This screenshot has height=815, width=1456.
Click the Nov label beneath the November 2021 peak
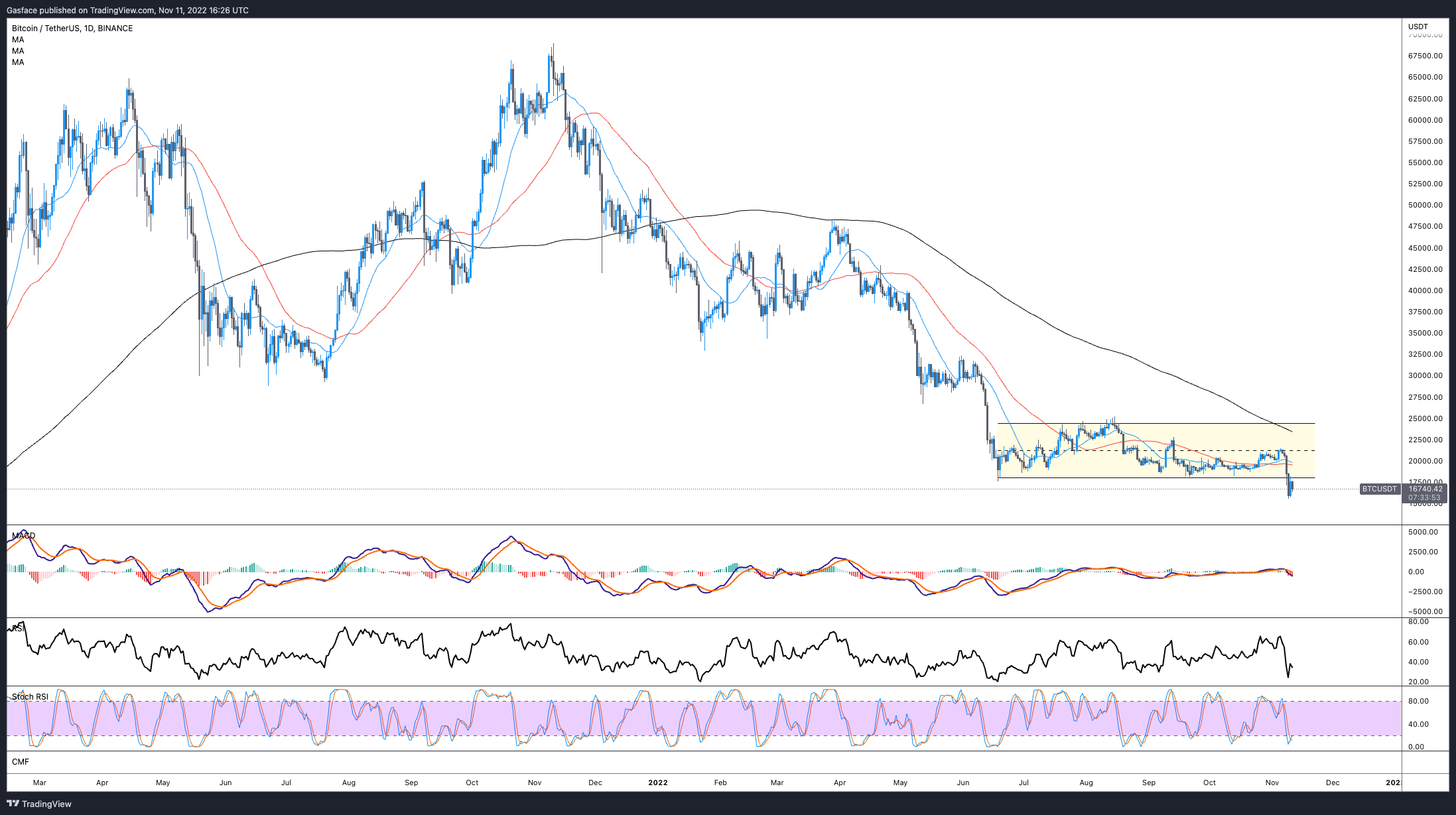tap(535, 783)
